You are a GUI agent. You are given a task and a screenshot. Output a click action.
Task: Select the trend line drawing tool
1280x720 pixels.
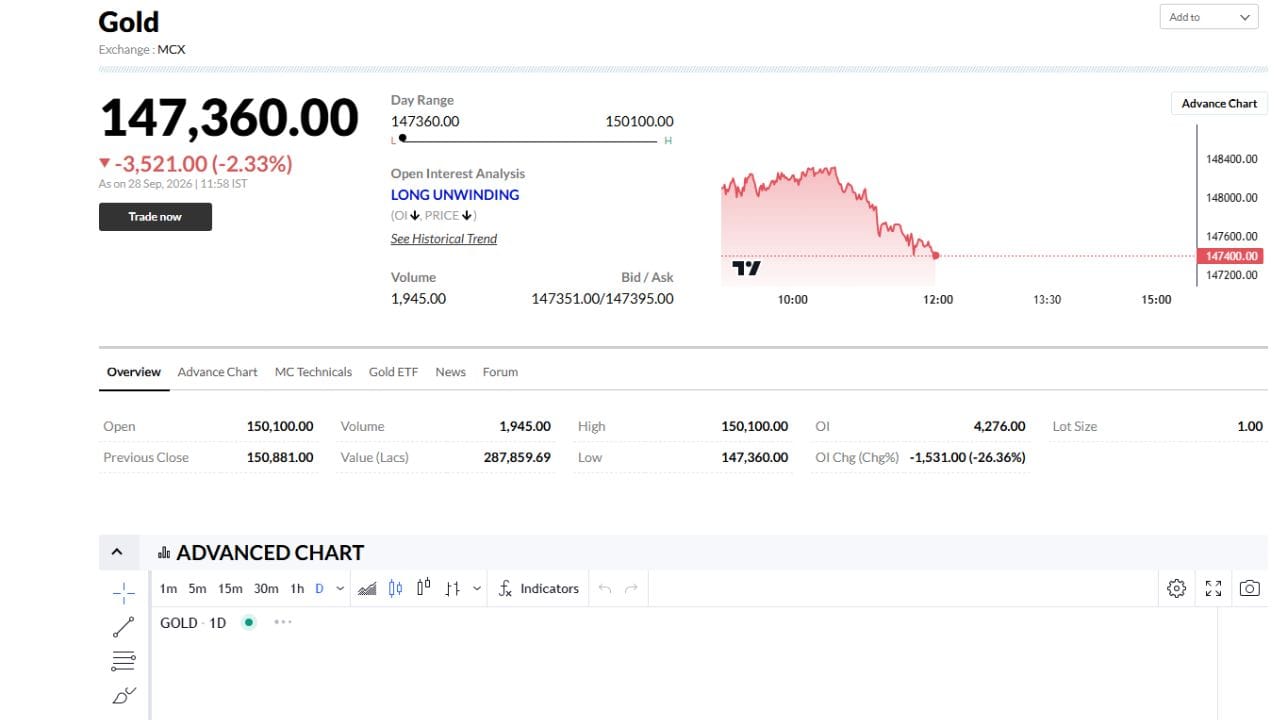click(x=124, y=627)
